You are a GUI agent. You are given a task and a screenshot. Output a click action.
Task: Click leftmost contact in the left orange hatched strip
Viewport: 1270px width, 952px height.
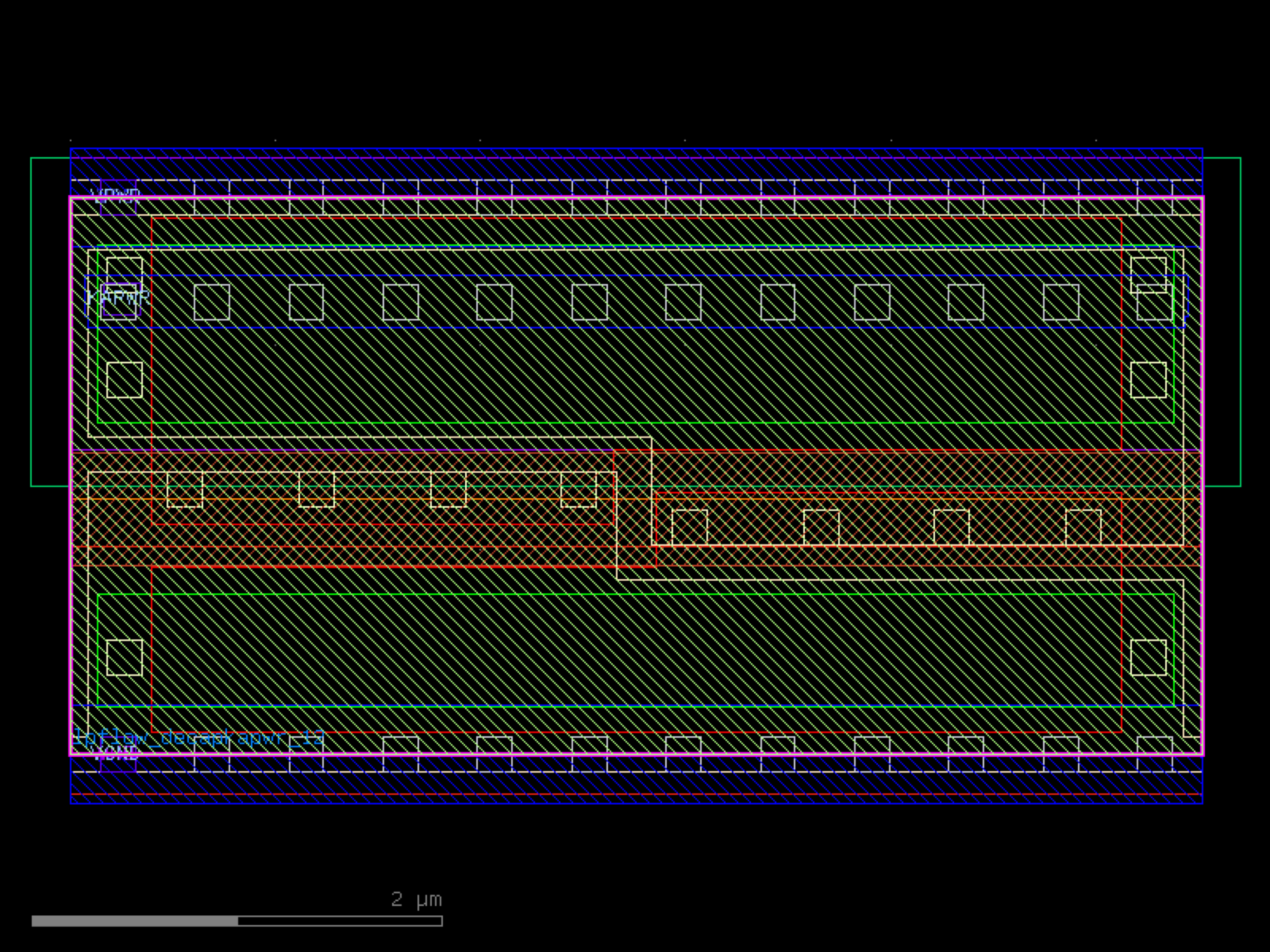click(x=185, y=489)
